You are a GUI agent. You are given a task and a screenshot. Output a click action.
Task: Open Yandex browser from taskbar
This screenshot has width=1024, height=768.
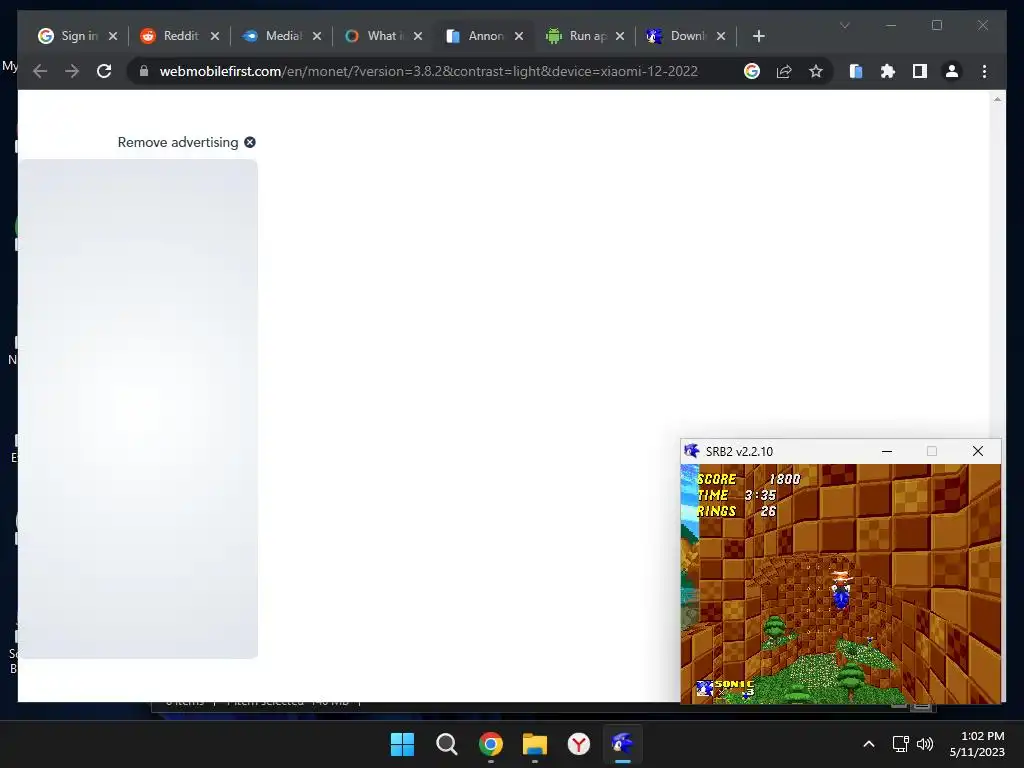(x=579, y=744)
